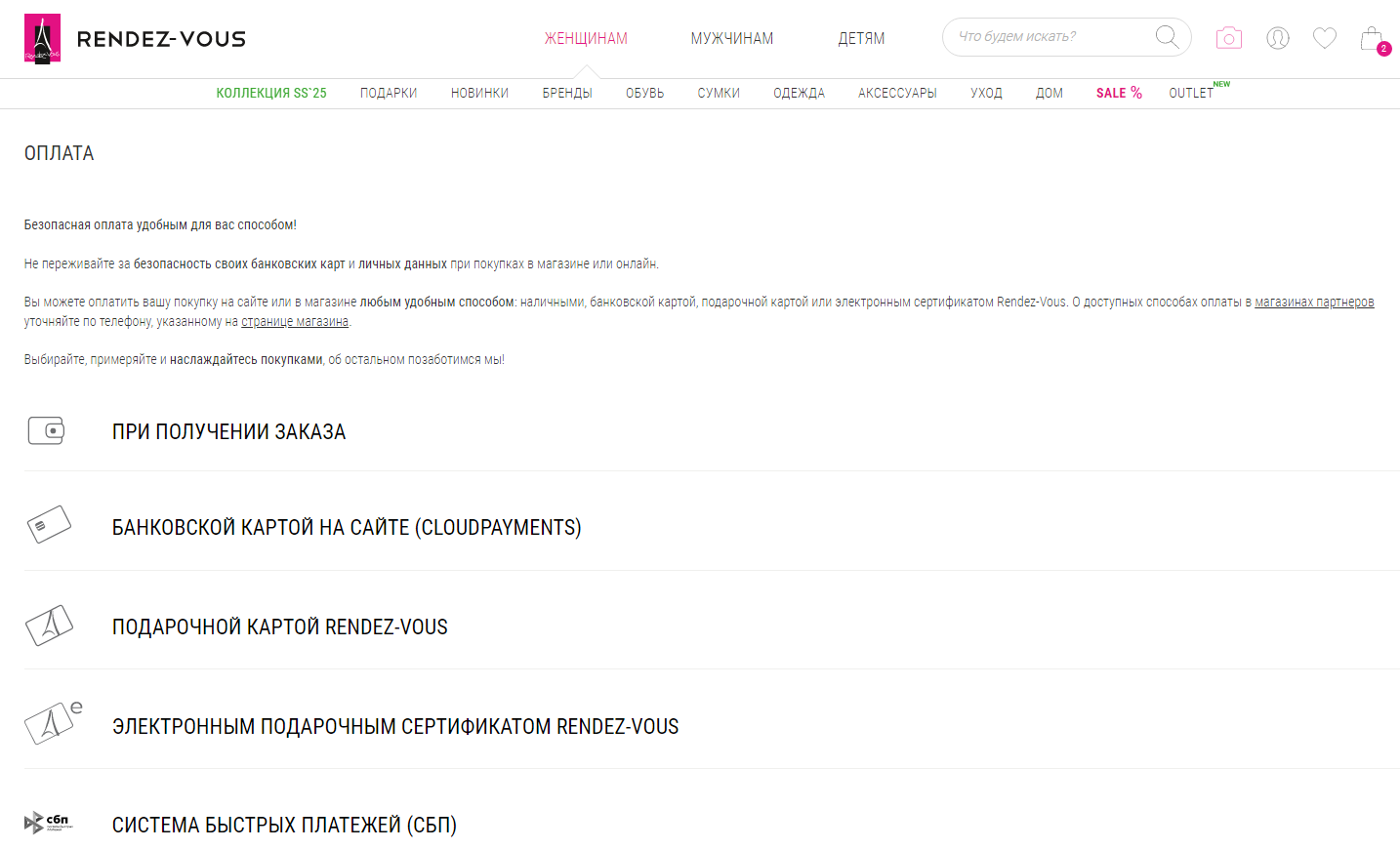Image resolution: width=1400 pixels, height=849 pixels.
Task: Open the БРЕНДЫ menu item
Action: tap(567, 93)
